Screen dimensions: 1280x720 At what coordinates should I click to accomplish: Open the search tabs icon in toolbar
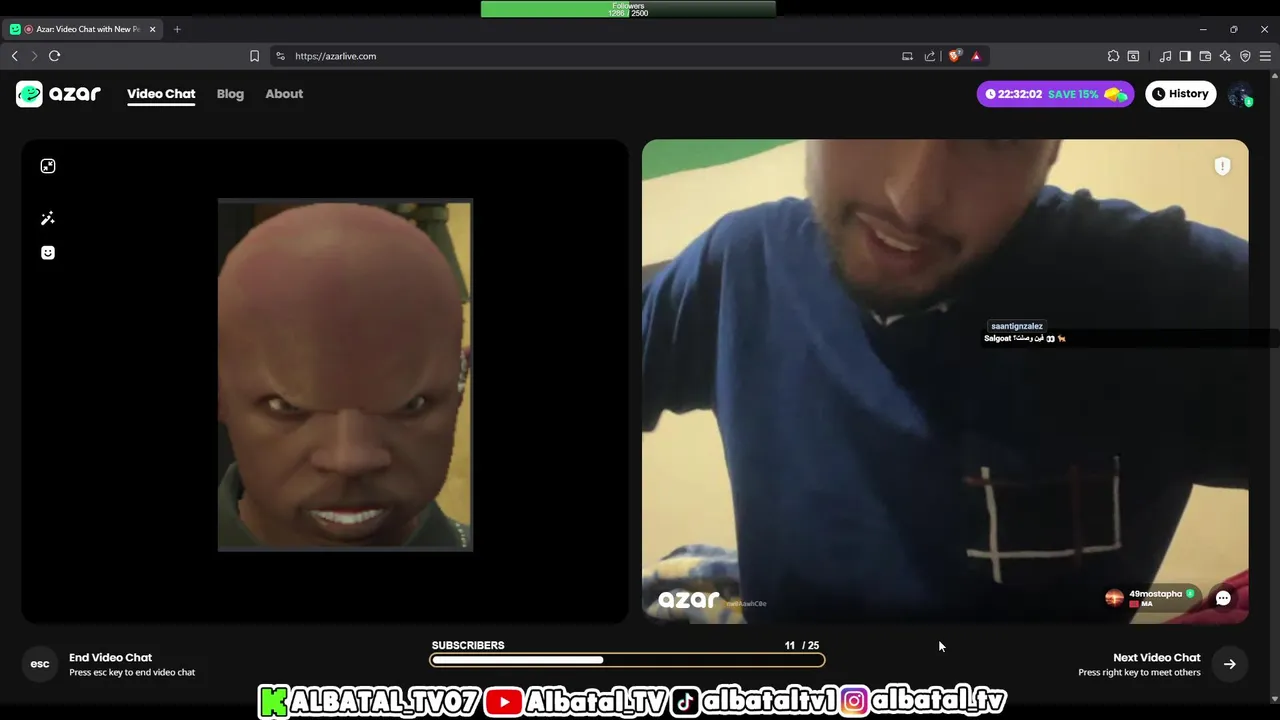pos(1133,56)
